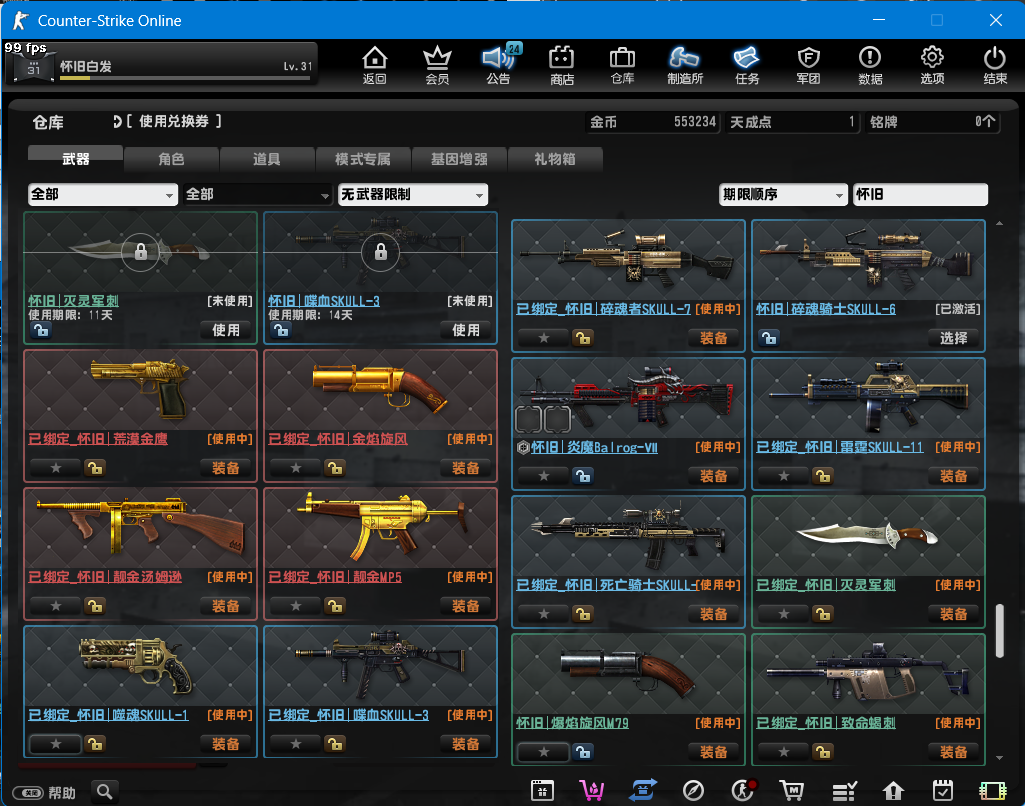Toggle favorite star on 靓金汤姆逊
Image resolution: width=1025 pixels, height=806 pixels.
pos(56,606)
